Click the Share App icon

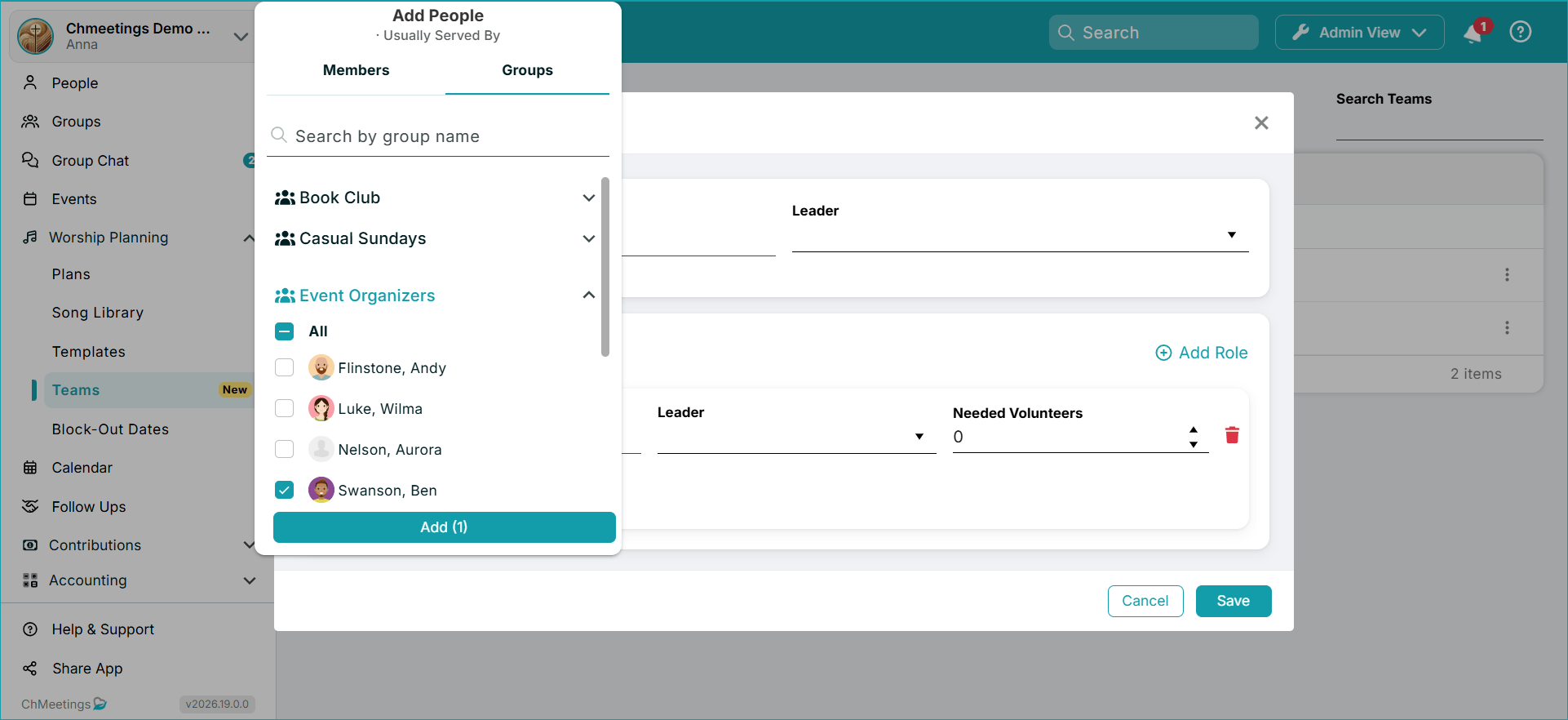point(30,669)
